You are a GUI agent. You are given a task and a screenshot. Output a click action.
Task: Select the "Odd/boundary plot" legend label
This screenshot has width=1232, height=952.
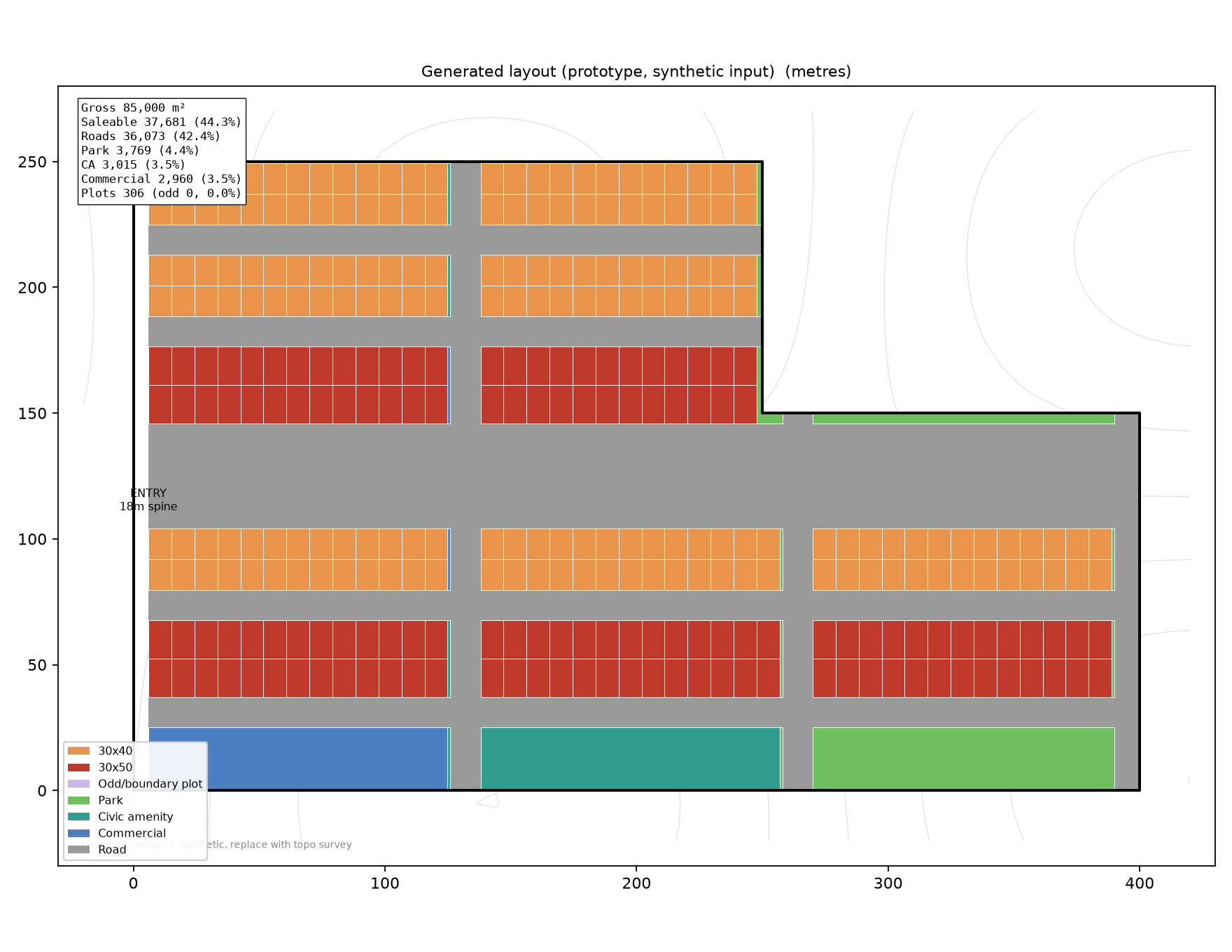(x=150, y=784)
